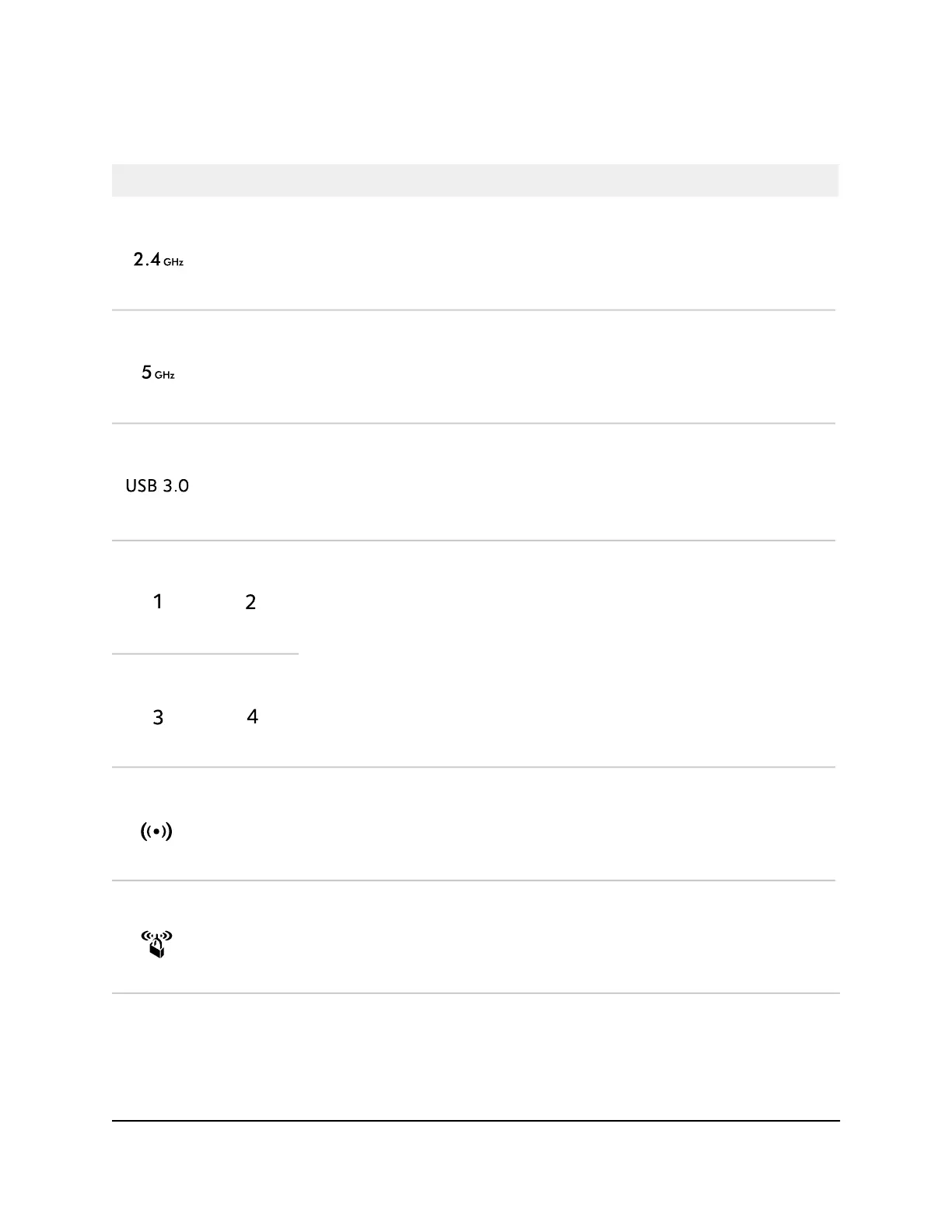Click the WiFi broadcast signal icon

click(156, 831)
